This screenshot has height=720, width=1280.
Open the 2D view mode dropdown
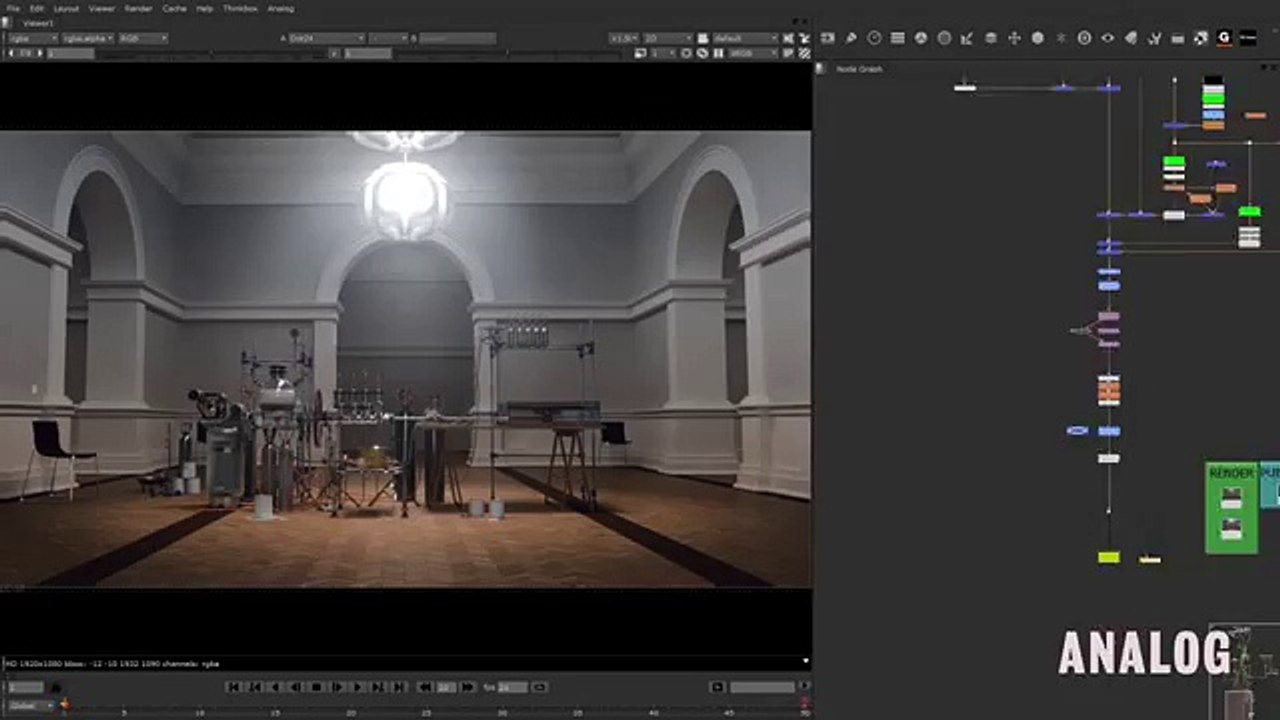(x=667, y=38)
